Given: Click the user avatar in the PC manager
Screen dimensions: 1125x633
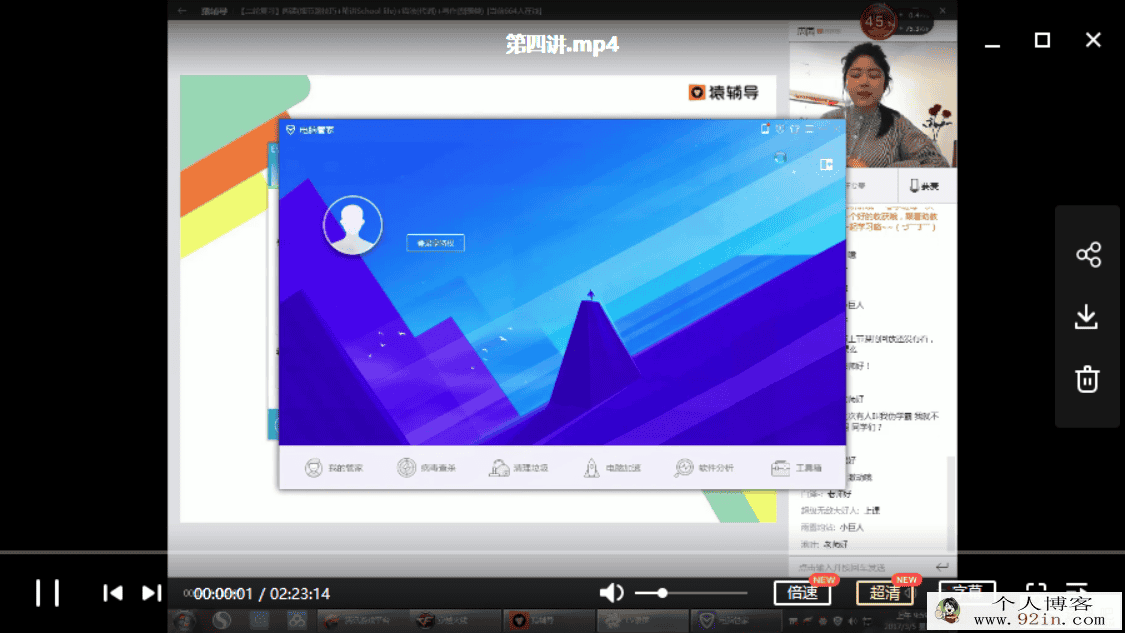Looking at the screenshot, I should [352, 225].
